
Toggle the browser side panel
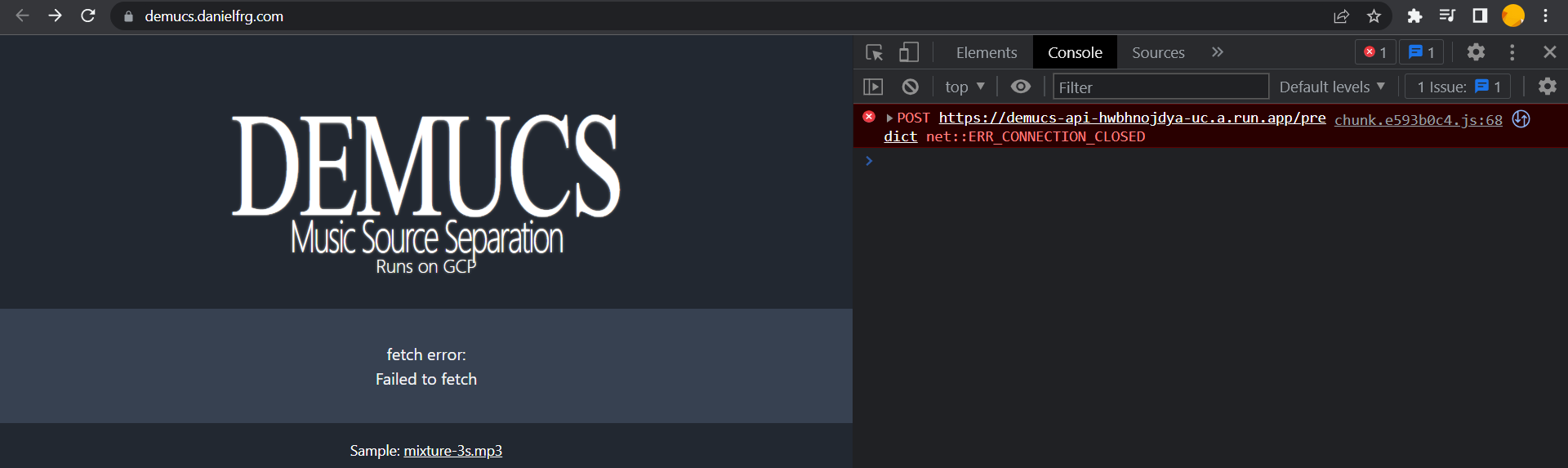1480,16
